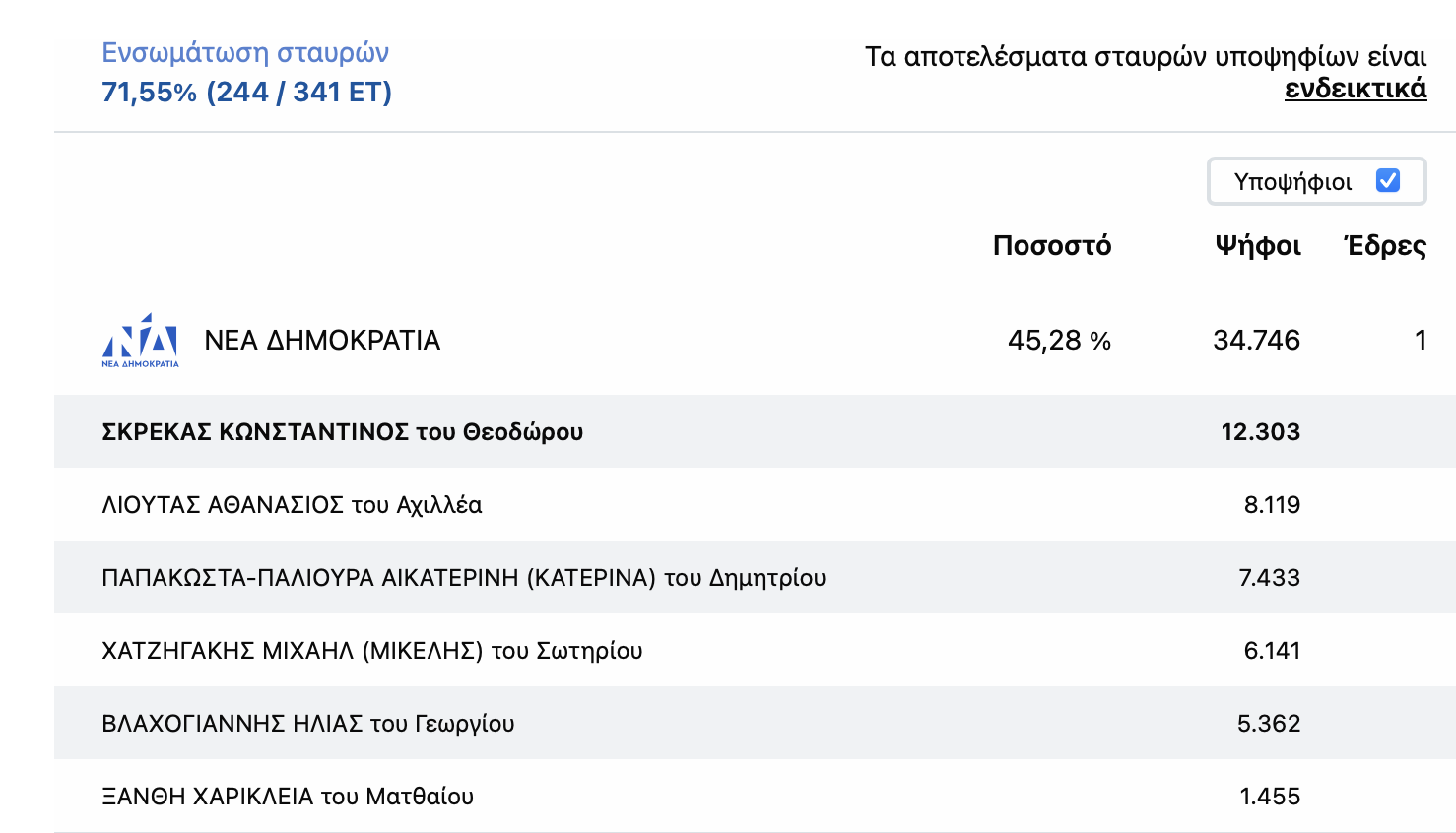1456x833 pixels.
Task: Select candidate ΞΑΝΘΗ ΧΑΡΙΚΛΕΙΑ row
Action: [755, 796]
